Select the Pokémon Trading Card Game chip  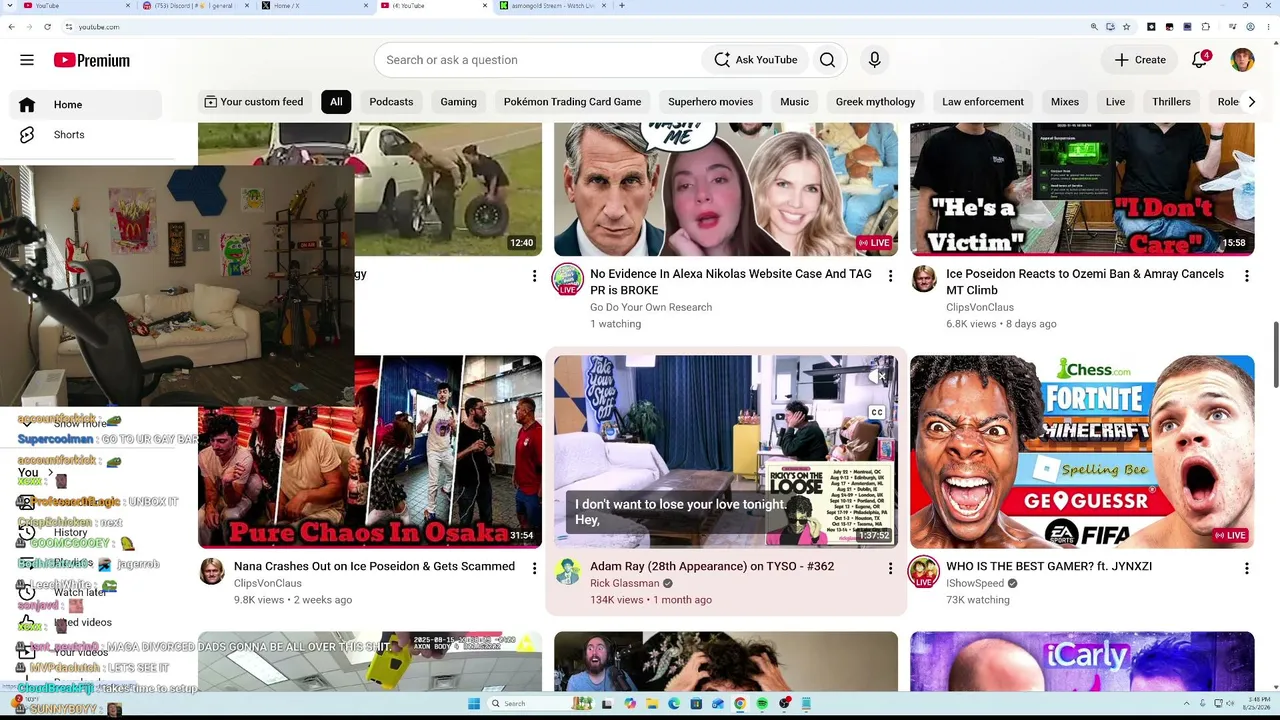pos(572,102)
